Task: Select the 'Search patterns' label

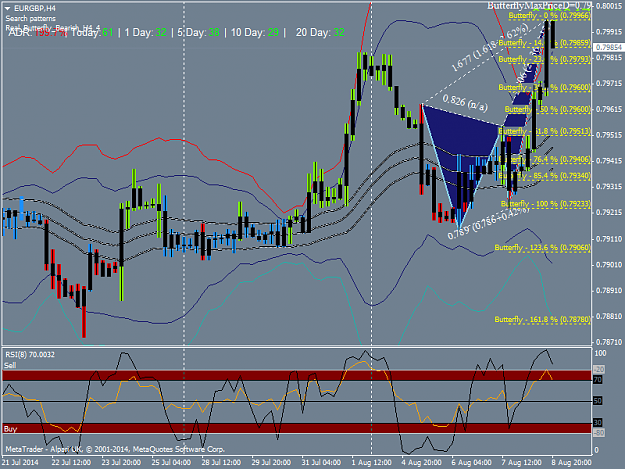Action: pos(31,18)
